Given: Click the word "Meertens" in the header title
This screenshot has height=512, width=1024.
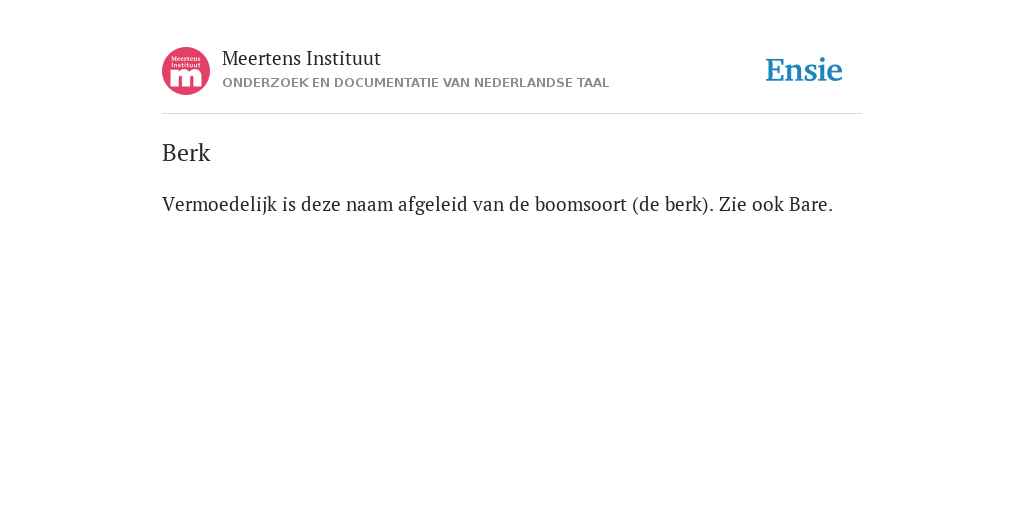Looking at the screenshot, I should pyautogui.click(x=261, y=58).
